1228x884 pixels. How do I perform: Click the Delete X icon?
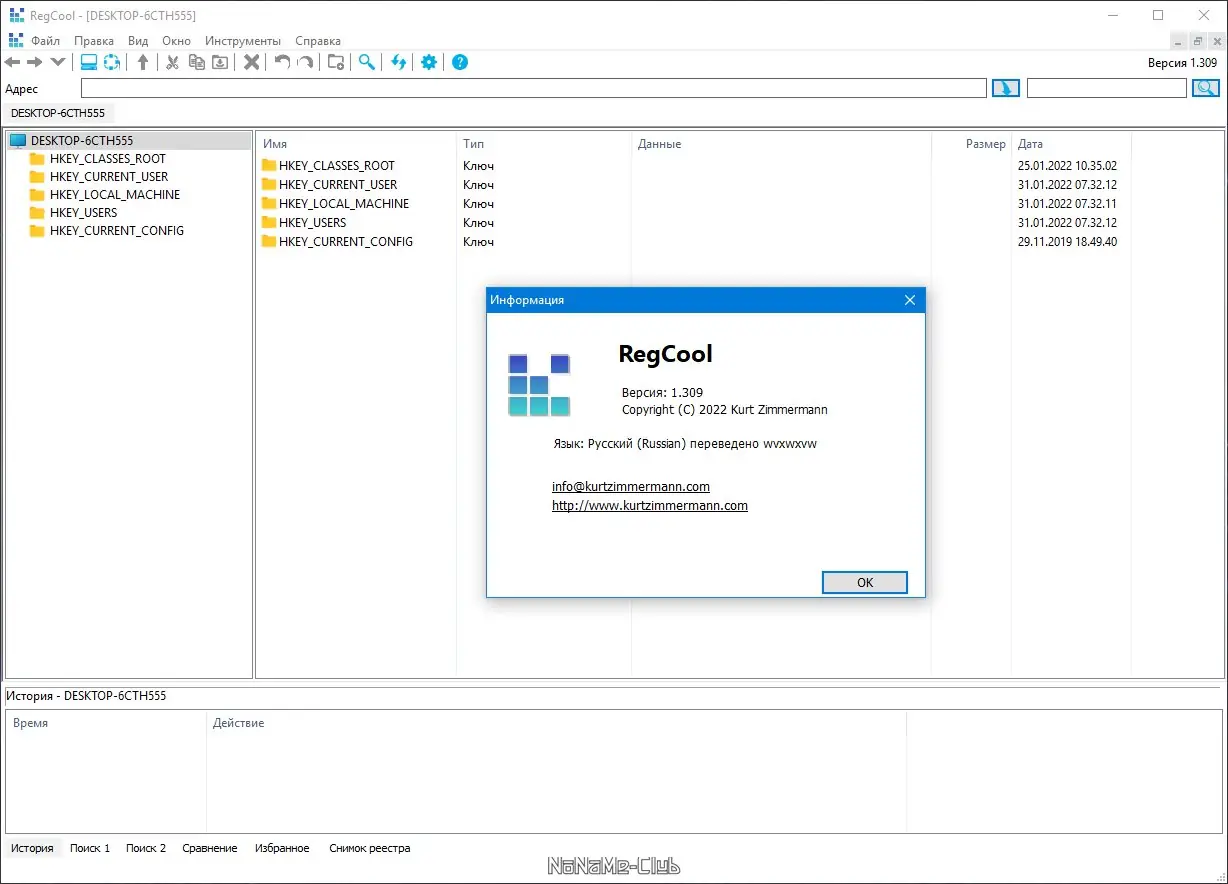click(x=252, y=62)
